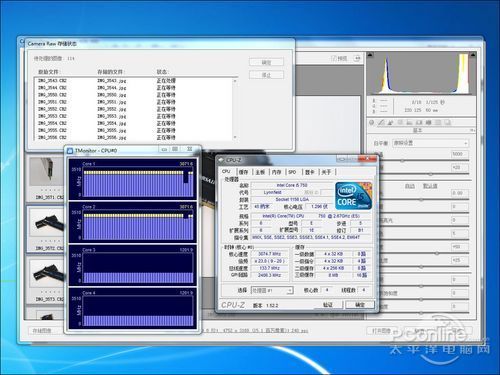Open the Snapshots panel icon
The image size is (500, 375).
447,122
